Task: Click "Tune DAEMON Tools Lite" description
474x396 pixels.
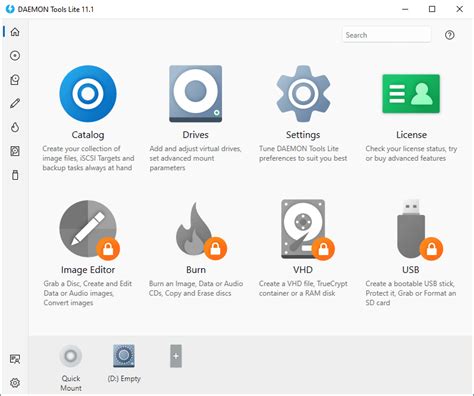Action: pos(303,153)
